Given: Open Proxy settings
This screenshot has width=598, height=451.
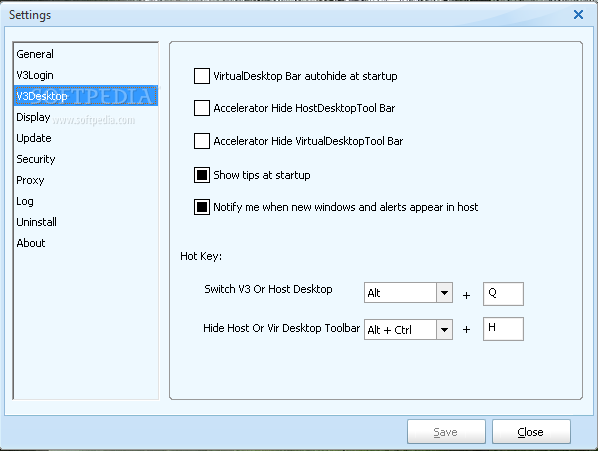Looking at the screenshot, I should (86, 180).
